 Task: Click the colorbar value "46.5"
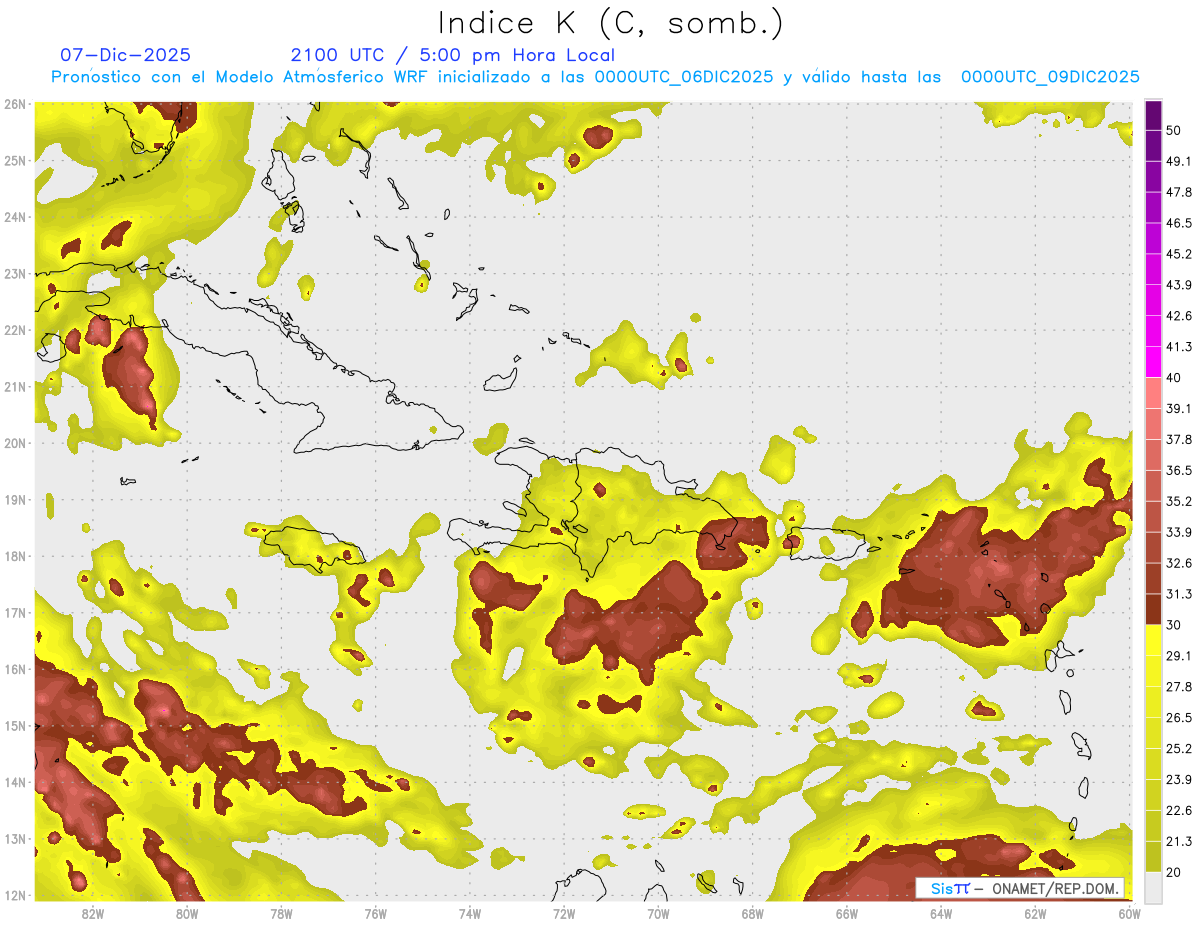click(x=1179, y=223)
